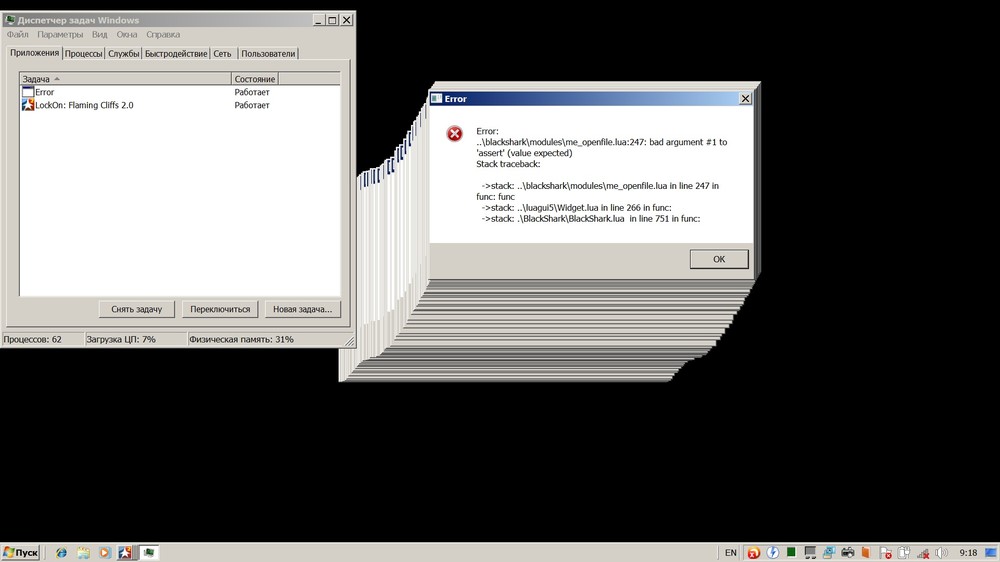Switch to LockOn Flaming Cliffs taskbar icon
The image size is (1000, 562).
125,552
